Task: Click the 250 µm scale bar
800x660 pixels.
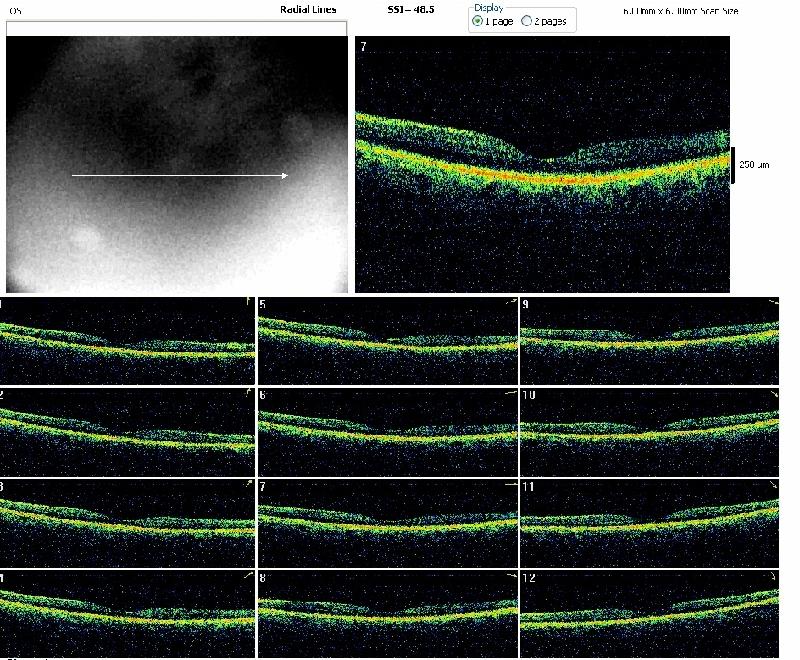Action: click(732, 163)
